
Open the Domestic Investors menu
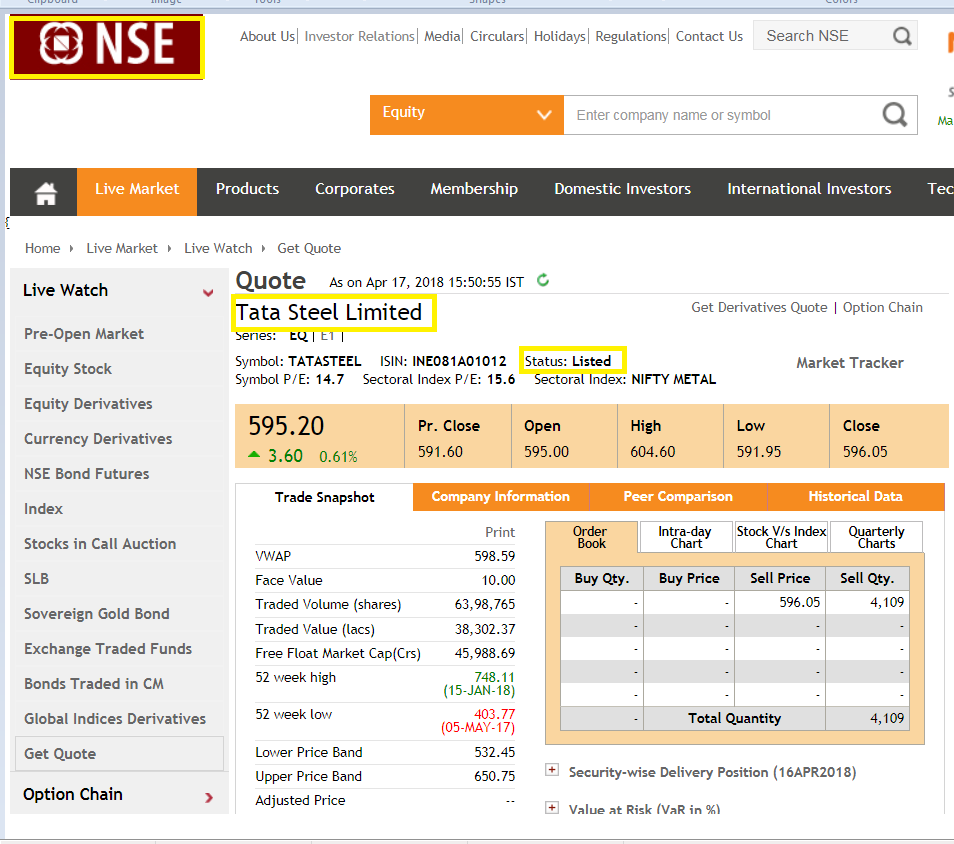pyautogui.click(x=622, y=189)
